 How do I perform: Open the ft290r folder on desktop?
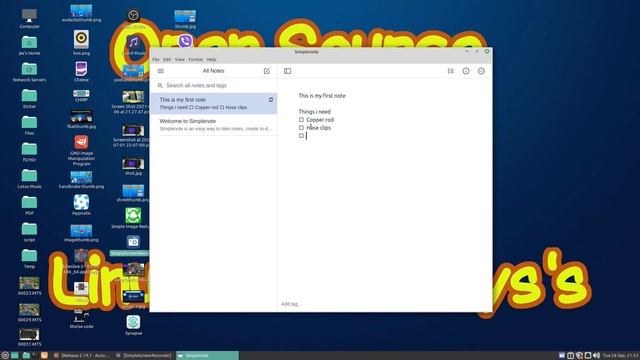(x=29, y=152)
